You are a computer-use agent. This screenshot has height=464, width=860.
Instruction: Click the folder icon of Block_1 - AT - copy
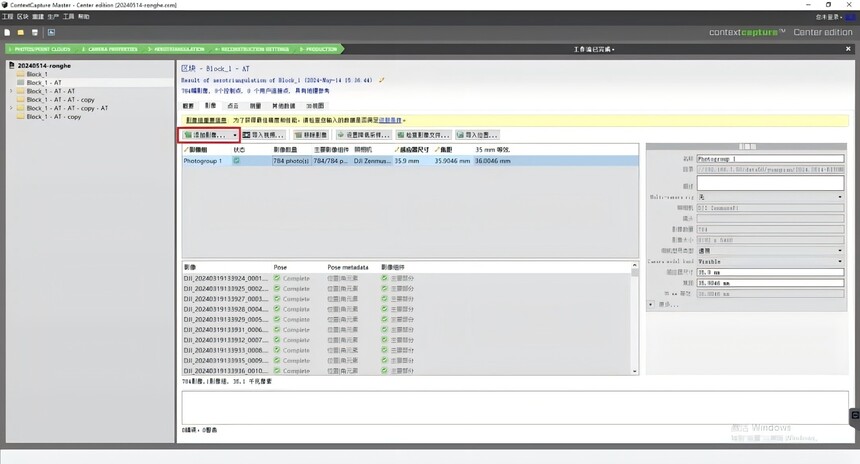tap(21, 117)
